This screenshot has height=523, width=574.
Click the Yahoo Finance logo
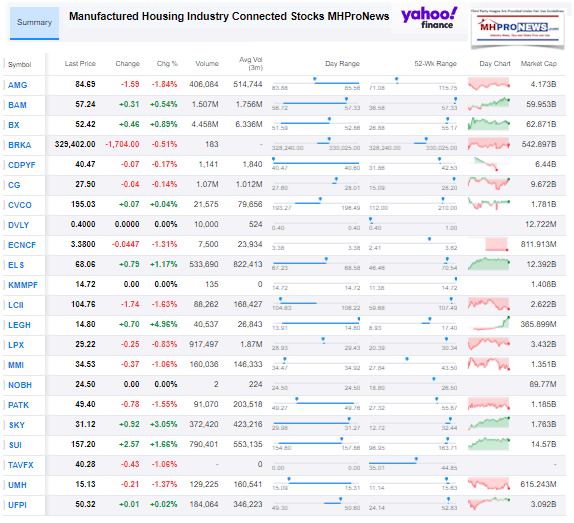429,18
